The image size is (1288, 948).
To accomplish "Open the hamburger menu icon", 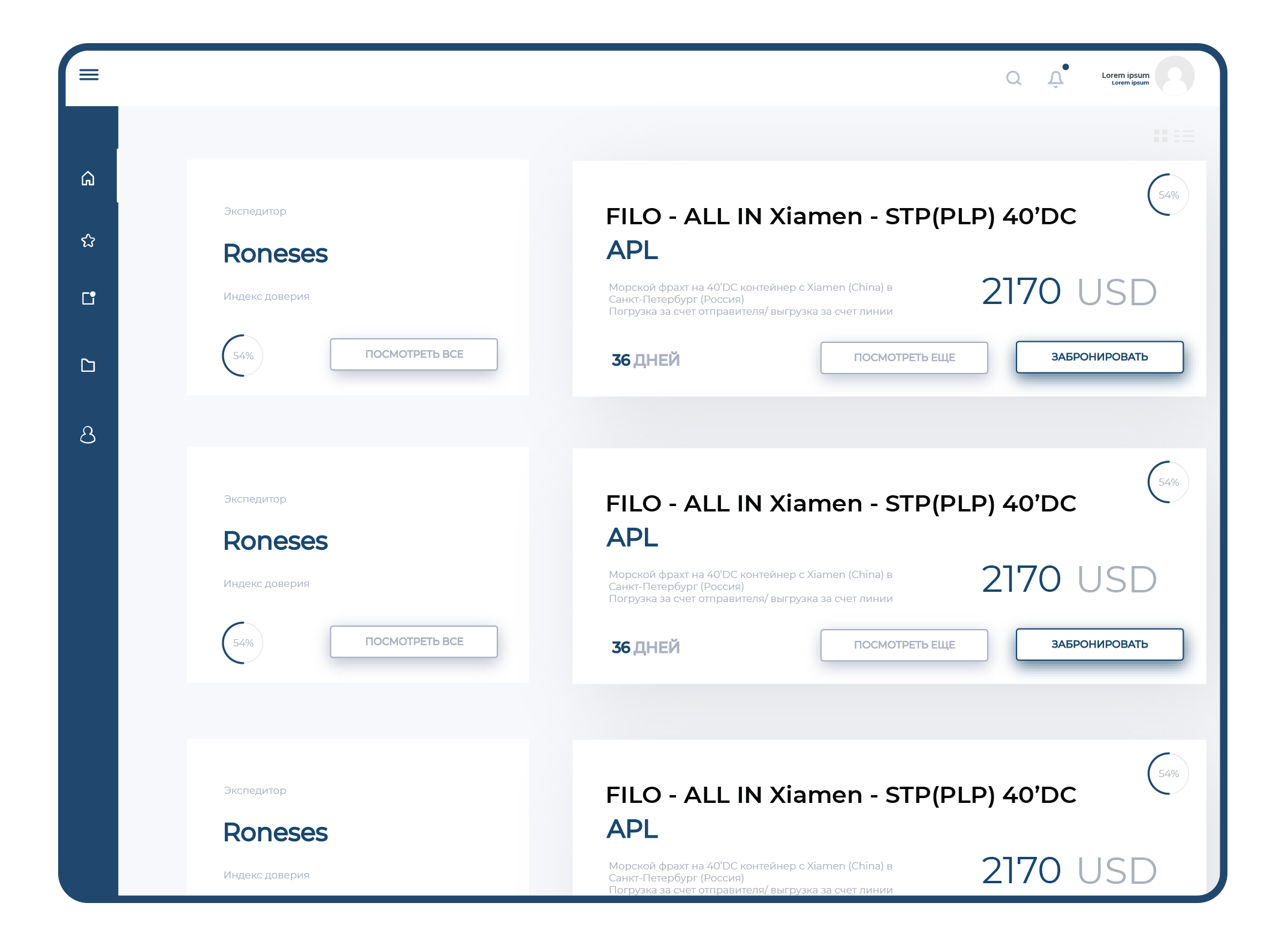I will 89,74.
